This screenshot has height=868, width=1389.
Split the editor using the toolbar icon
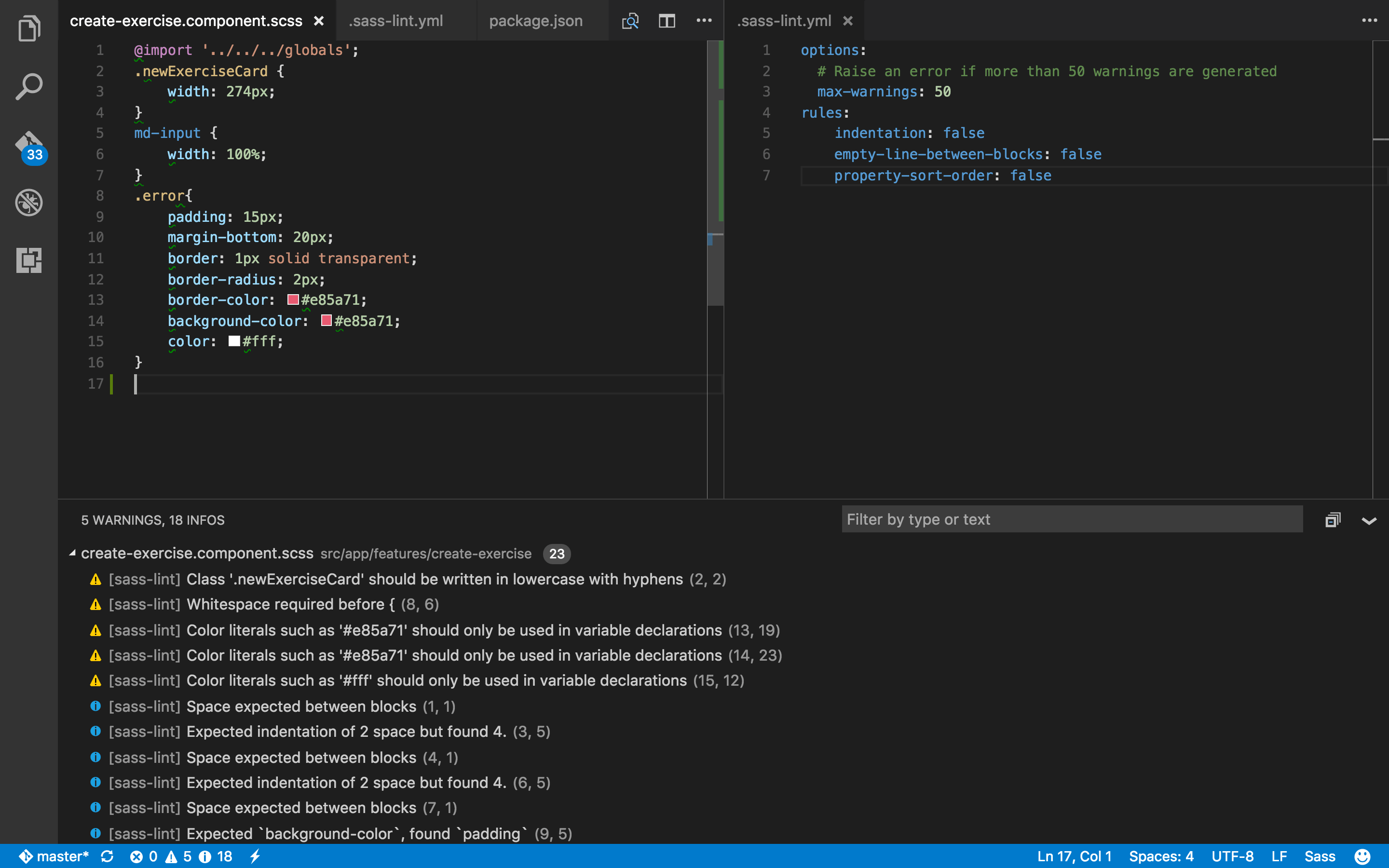tap(667, 21)
